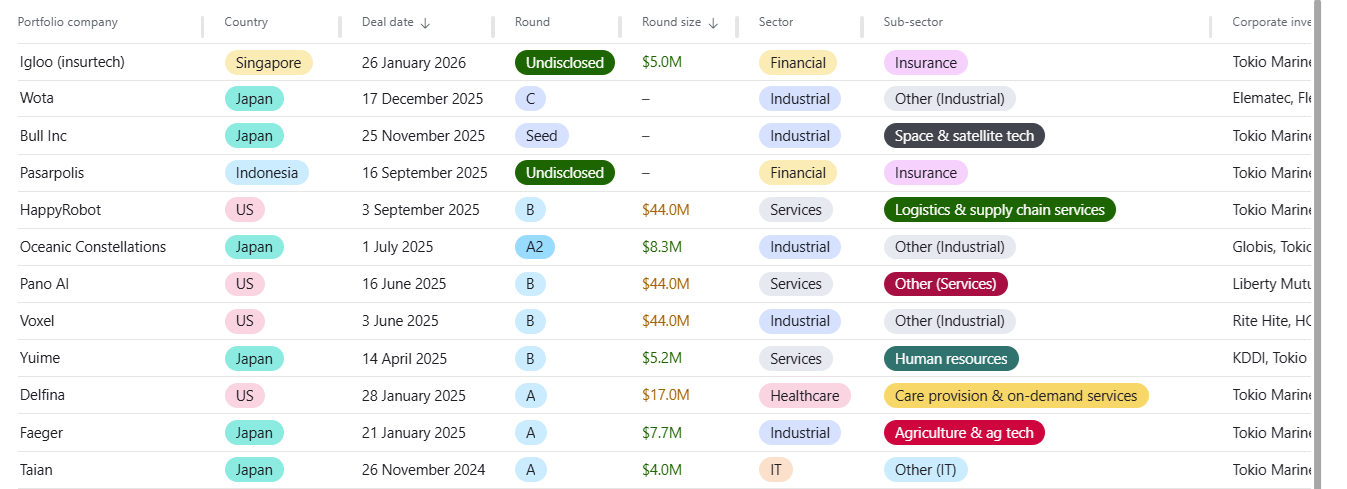Click the Sub-sector column header
The width and height of the screenshot is (1347, 489).
[x=913, y=22]
